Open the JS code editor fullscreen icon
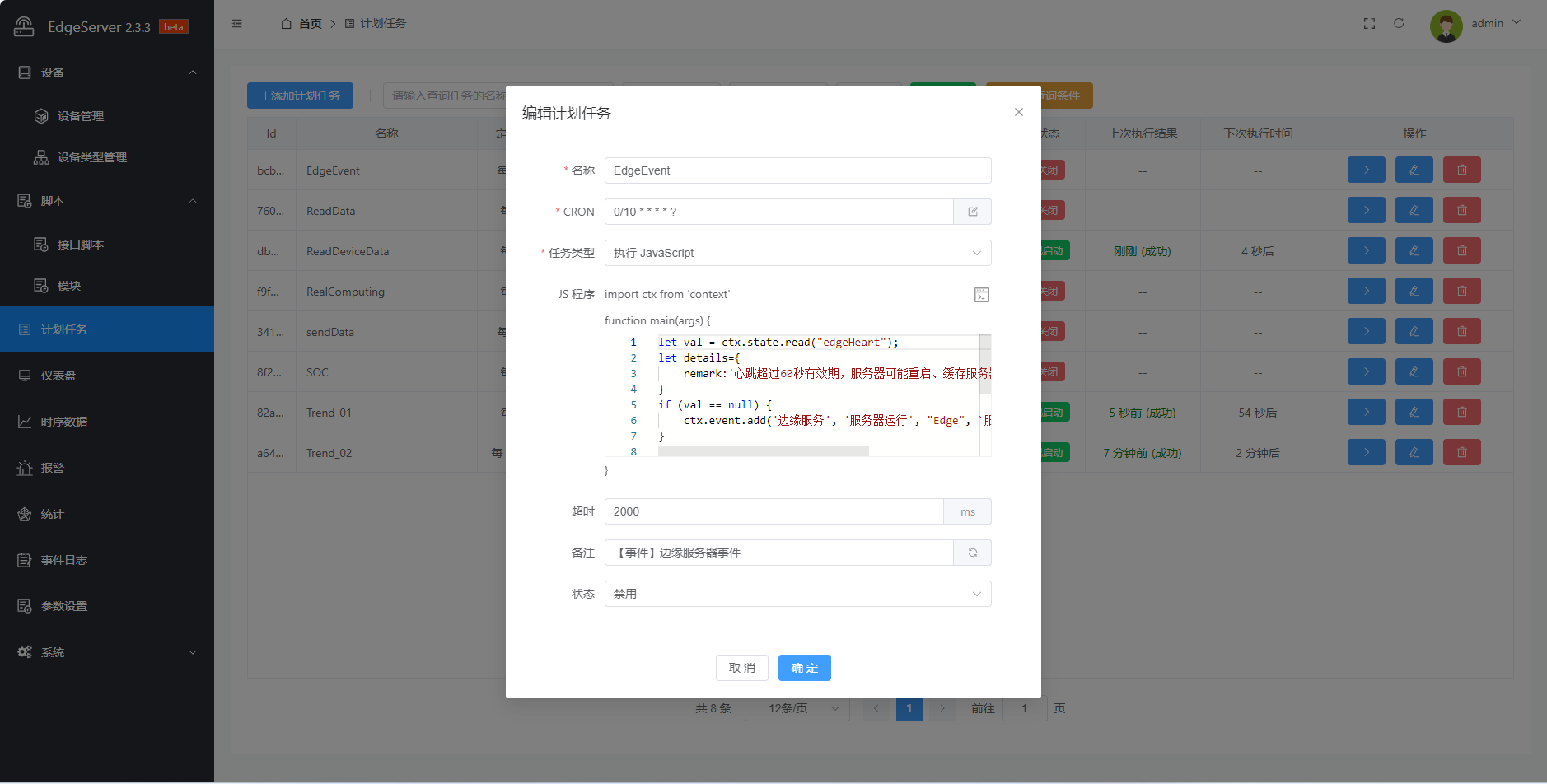Viewport: 1547px width, 784px height. (981, 295)
